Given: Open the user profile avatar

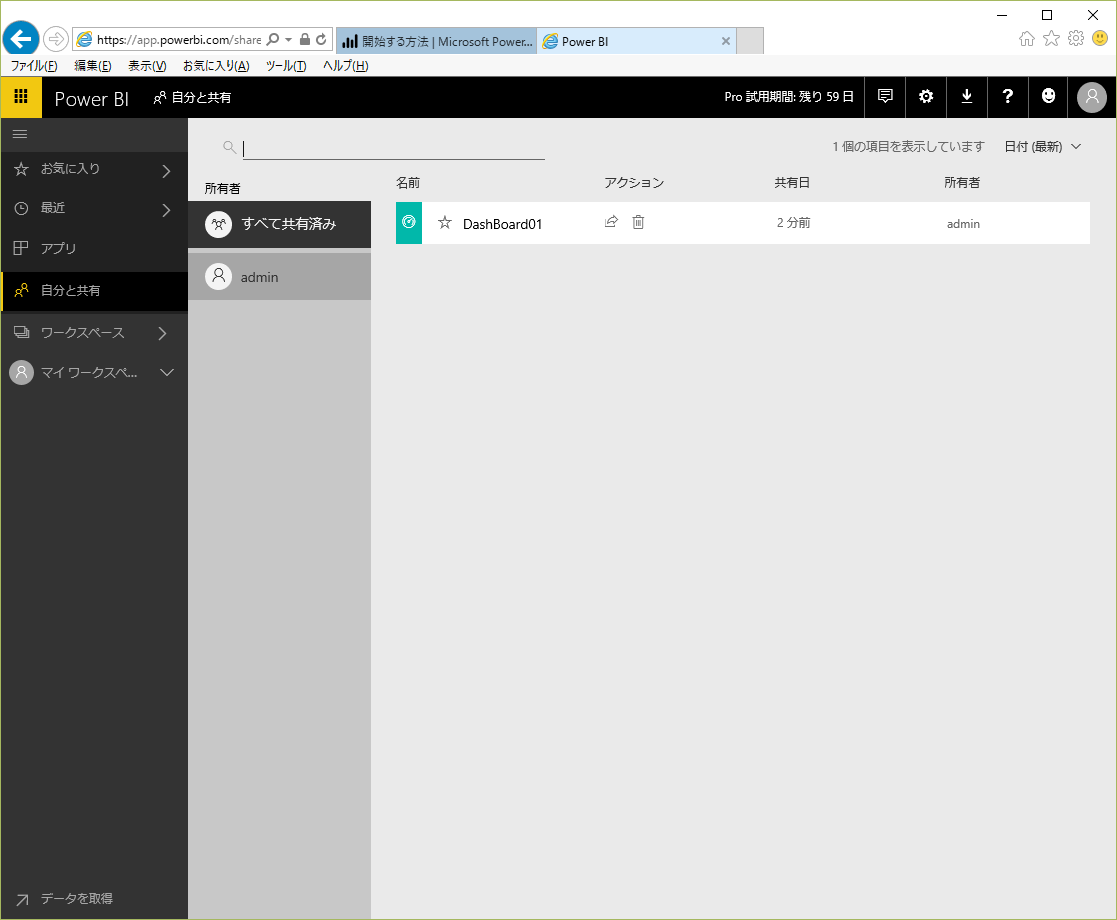Looking at the screenshot, I should 1091,97.
